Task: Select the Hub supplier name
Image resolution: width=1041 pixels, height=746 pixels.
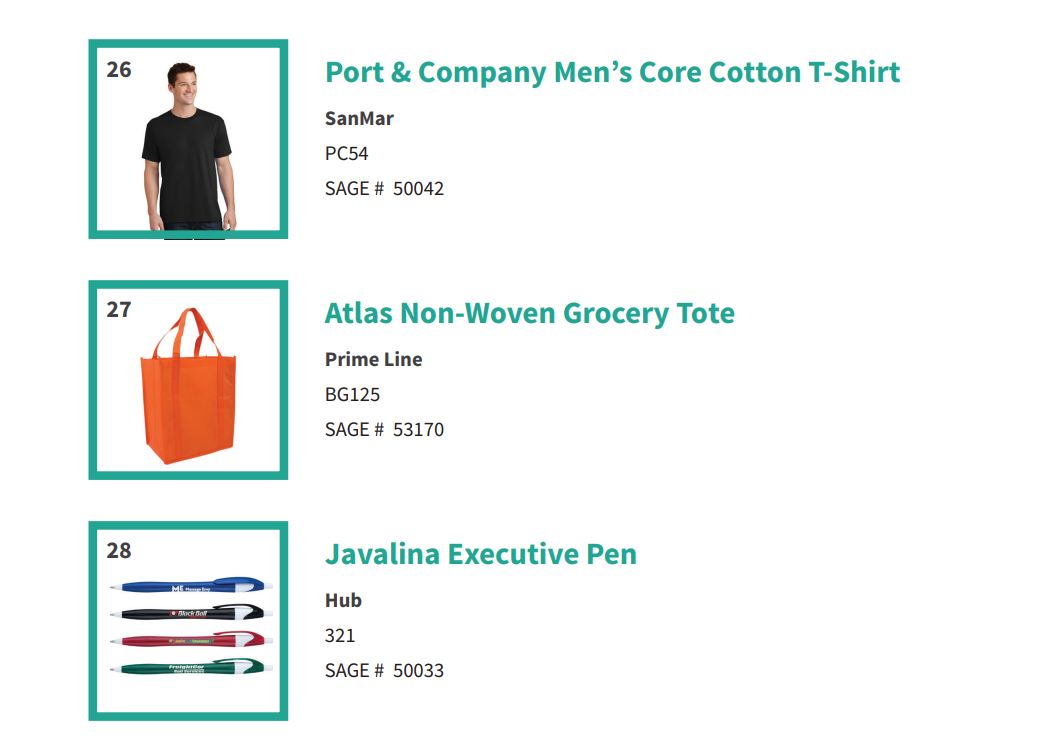Action: coord(343,601)
